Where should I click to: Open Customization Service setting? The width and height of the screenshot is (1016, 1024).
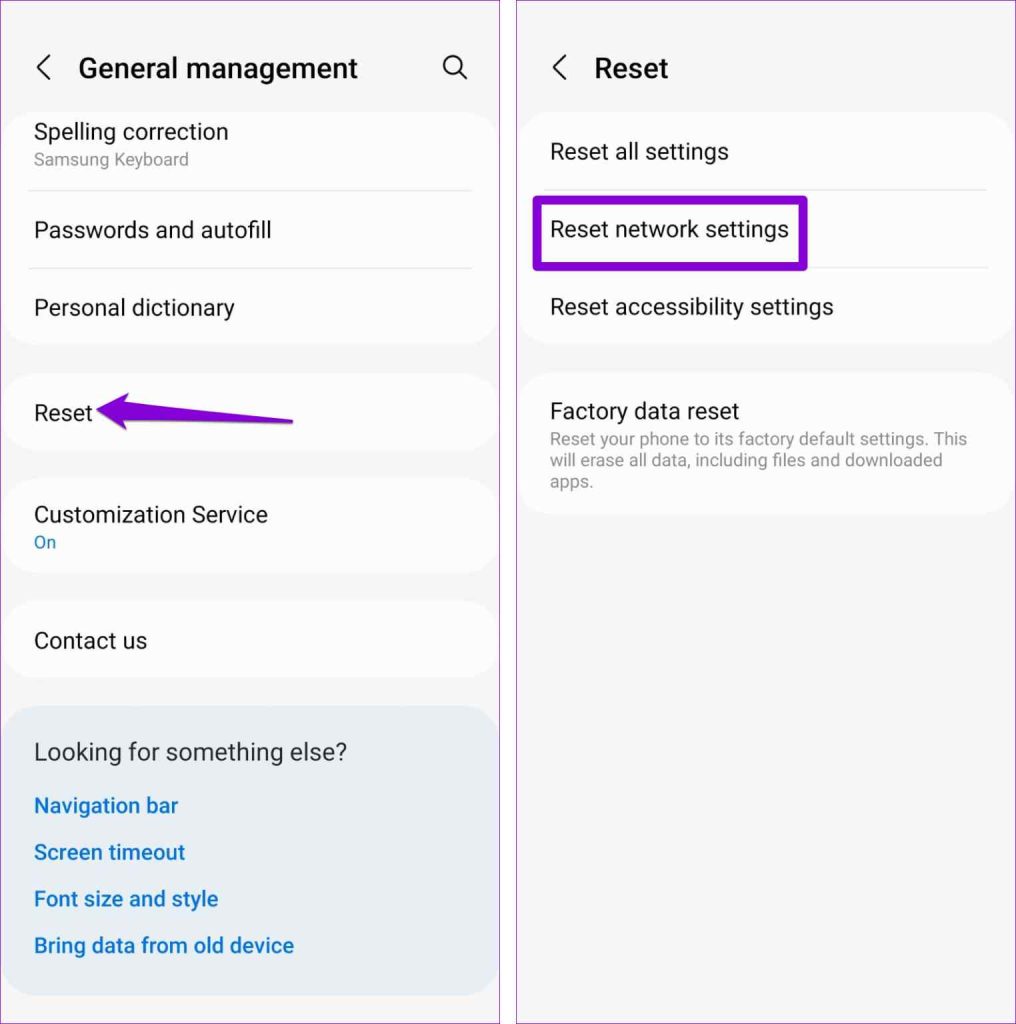pyautogui.click(x=151, y=526)
